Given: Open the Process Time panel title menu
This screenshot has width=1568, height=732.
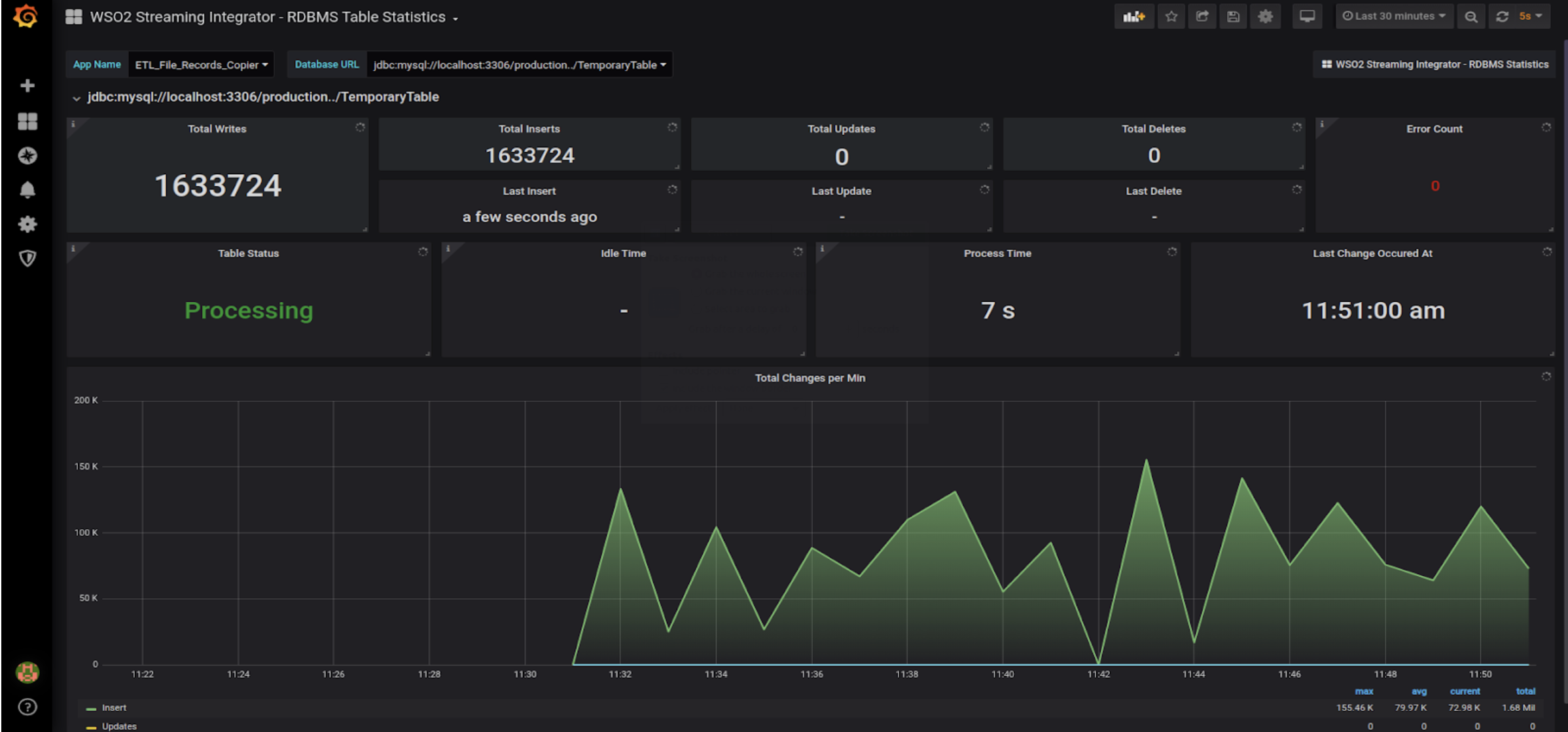Looking at the screenshot, I should pos(997,253).
